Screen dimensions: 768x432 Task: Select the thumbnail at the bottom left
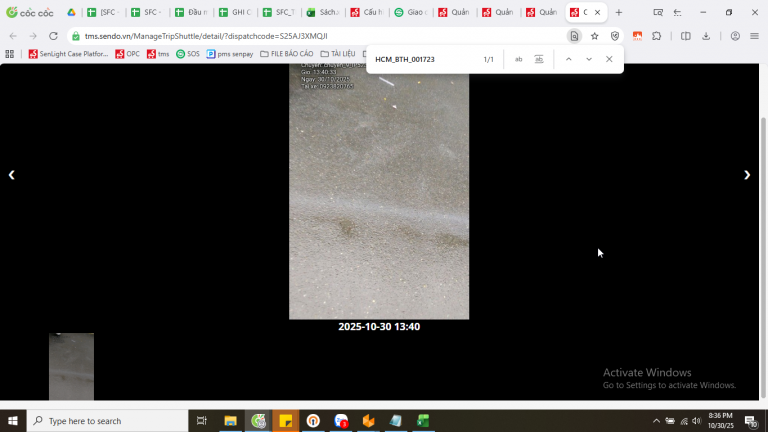[72, 366]
